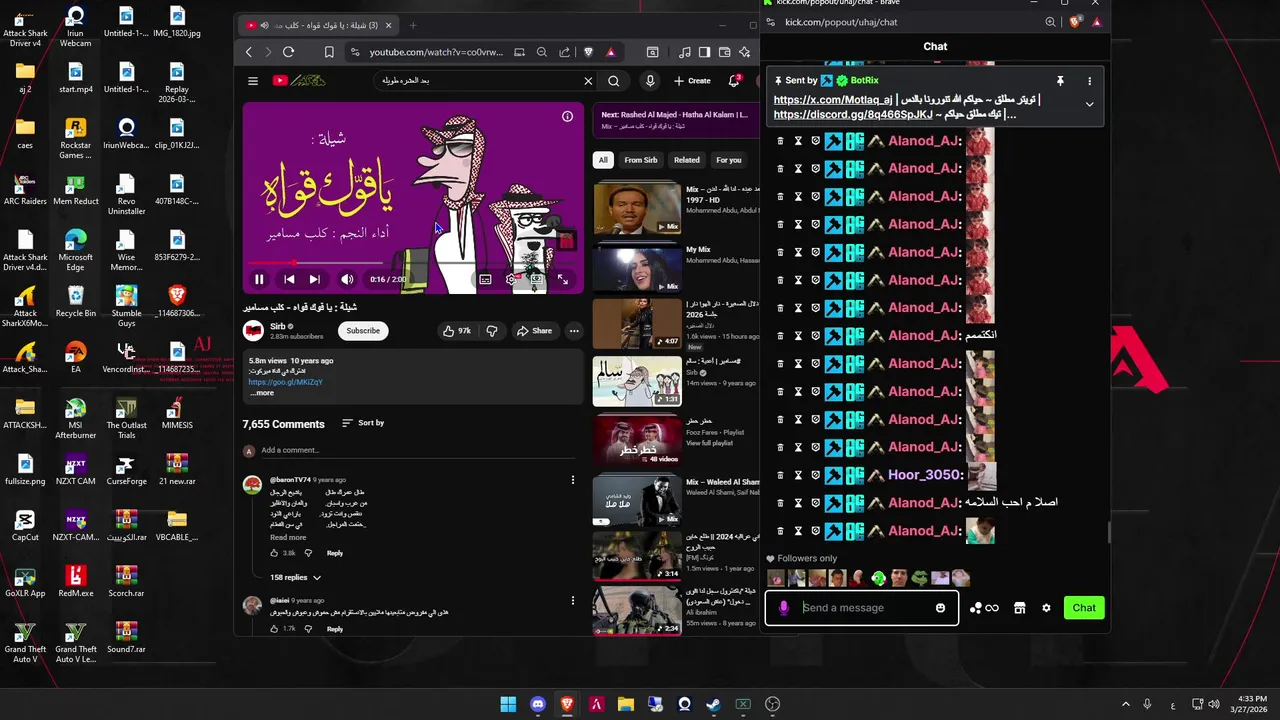1280x720 pixels.
Task: Go to previous video in player
Action: pos(289,280)
